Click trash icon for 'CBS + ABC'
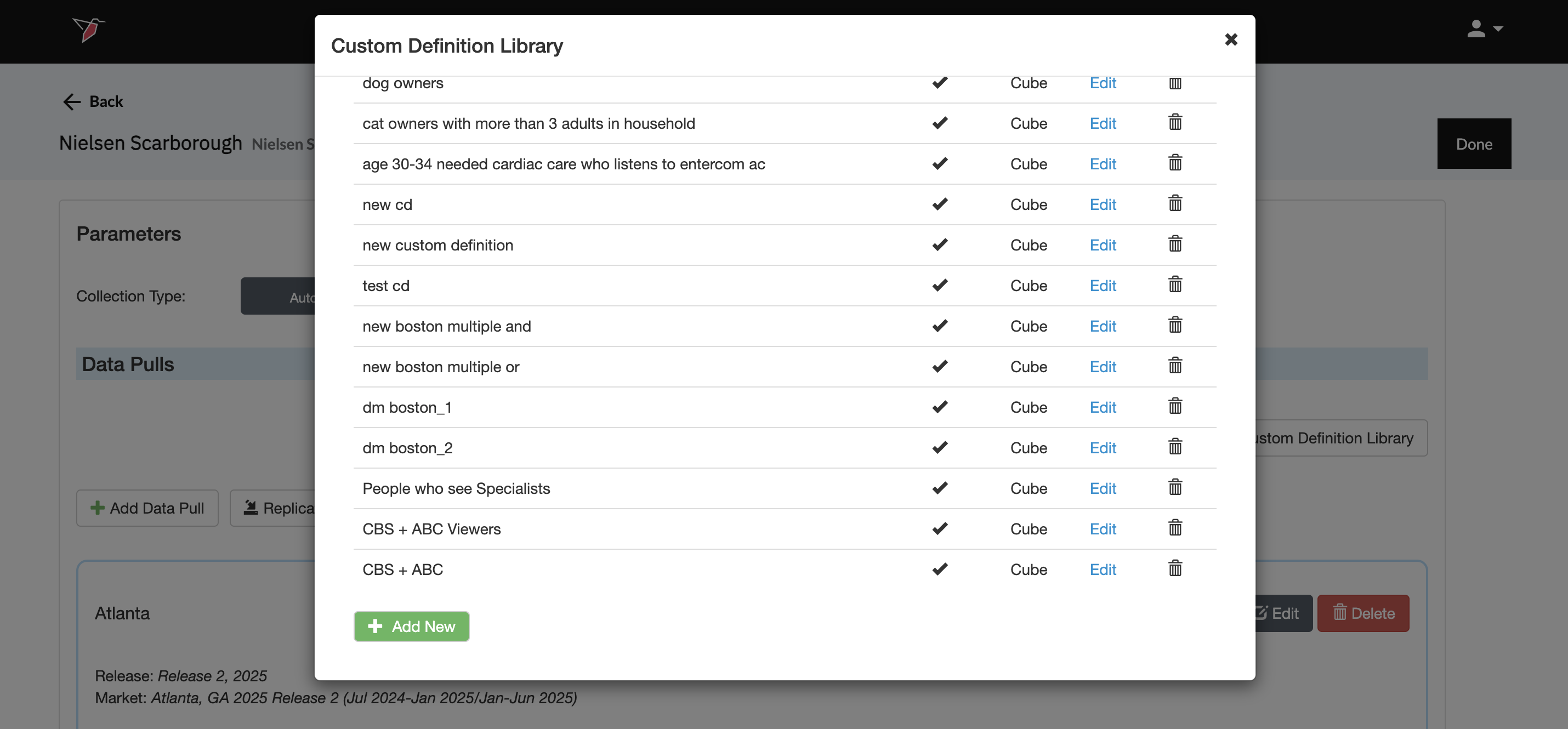The width and height of the screenshot is (1568, 729). coord(1175,569)
